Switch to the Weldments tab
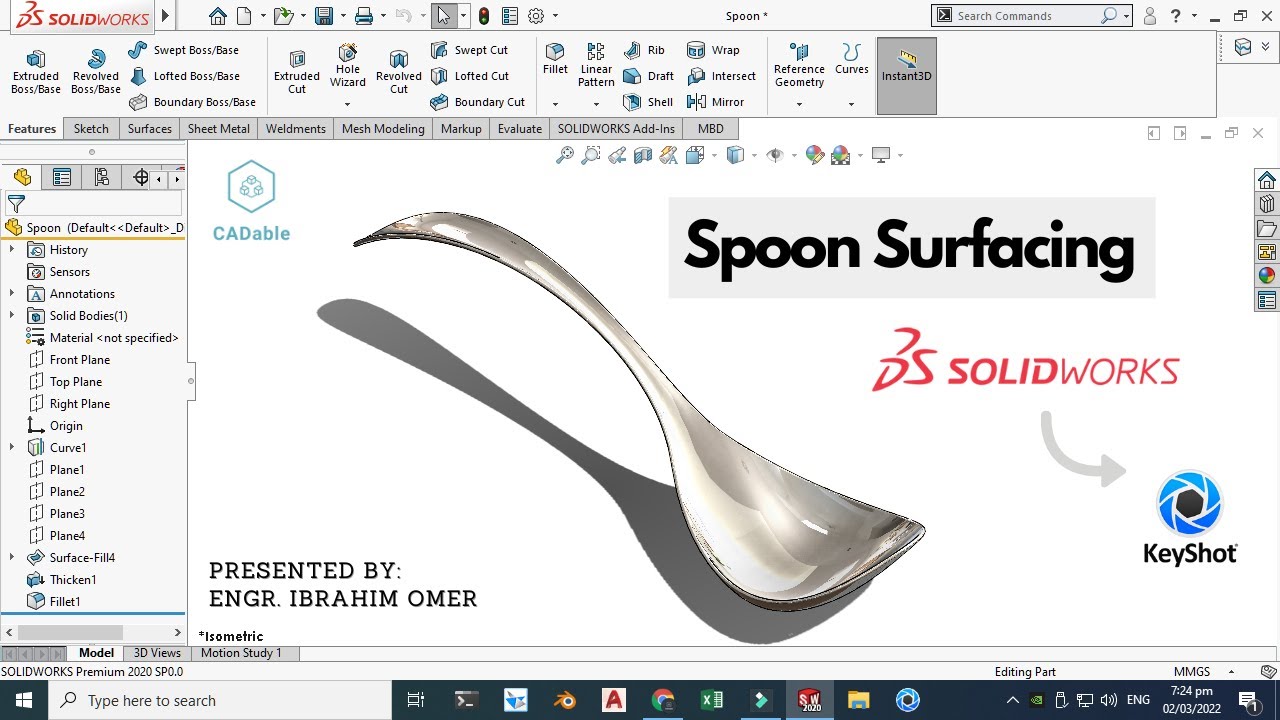The image size is (1280, 720). pos(296,129)
